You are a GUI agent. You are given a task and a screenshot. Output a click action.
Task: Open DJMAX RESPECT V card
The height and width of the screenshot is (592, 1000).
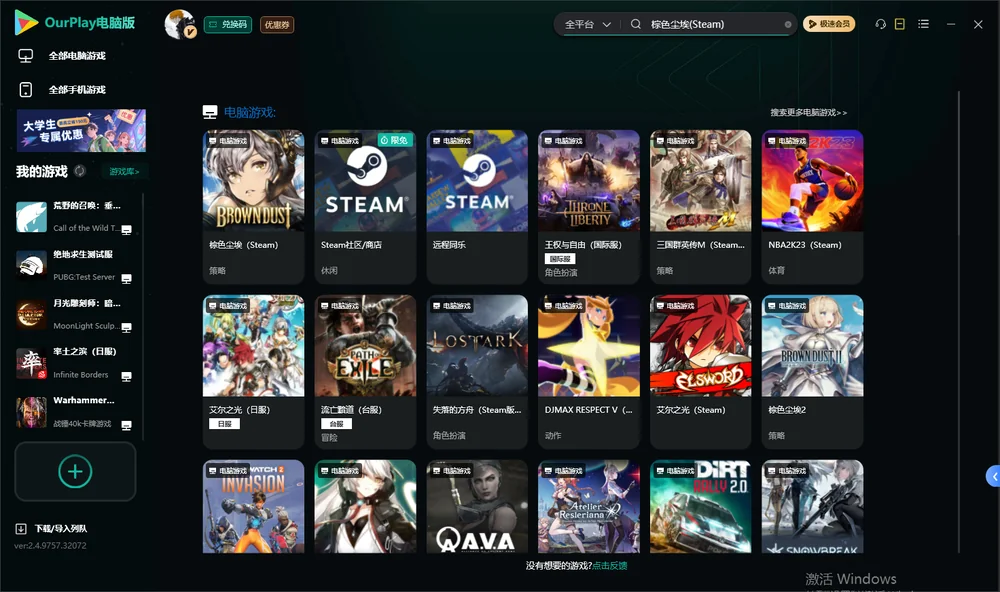589,371
